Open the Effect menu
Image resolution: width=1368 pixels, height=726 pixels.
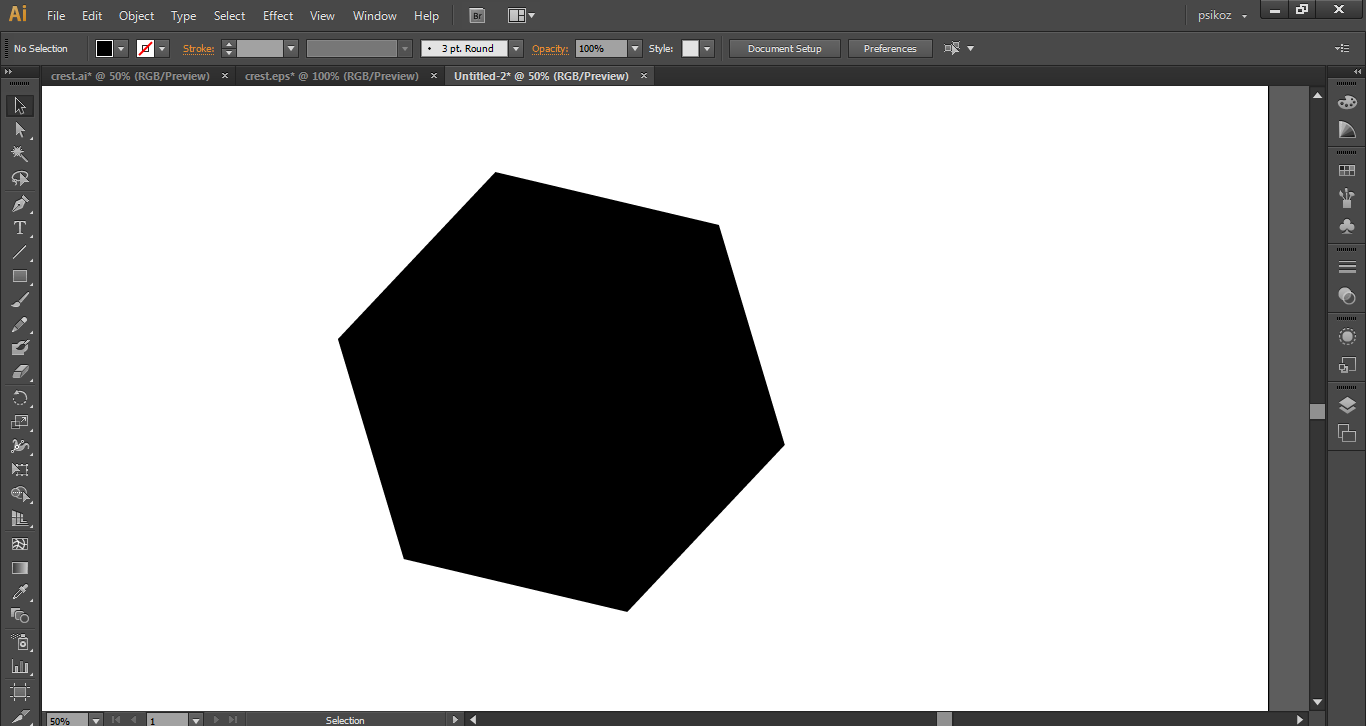point(278,16)
